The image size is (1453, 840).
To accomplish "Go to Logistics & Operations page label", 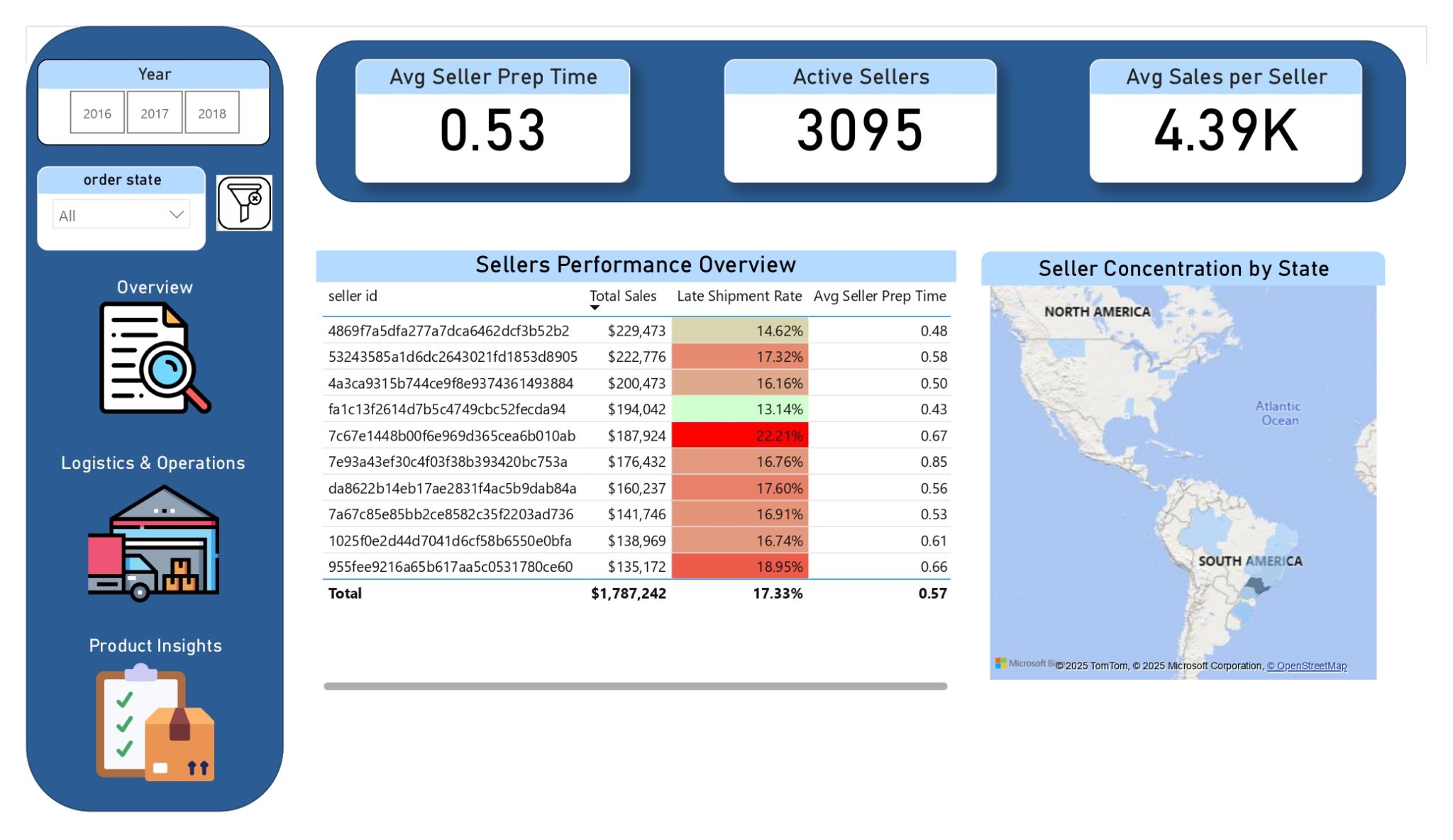I will pyautogui.click(x=153, y=463).
